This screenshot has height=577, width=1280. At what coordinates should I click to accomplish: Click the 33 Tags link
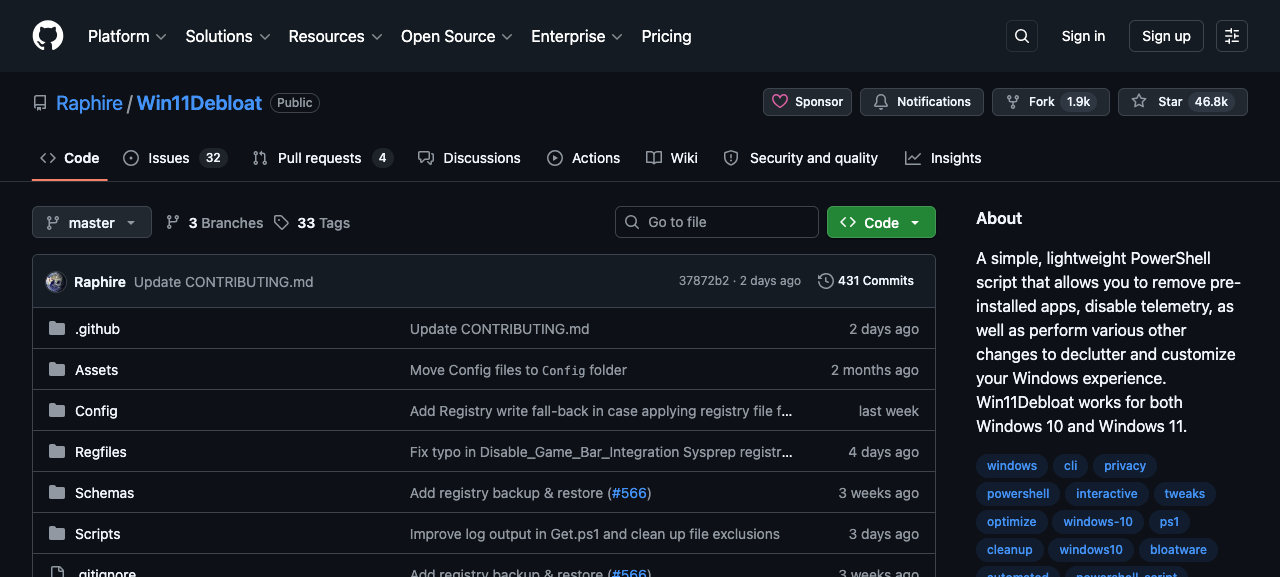point(312,223)
